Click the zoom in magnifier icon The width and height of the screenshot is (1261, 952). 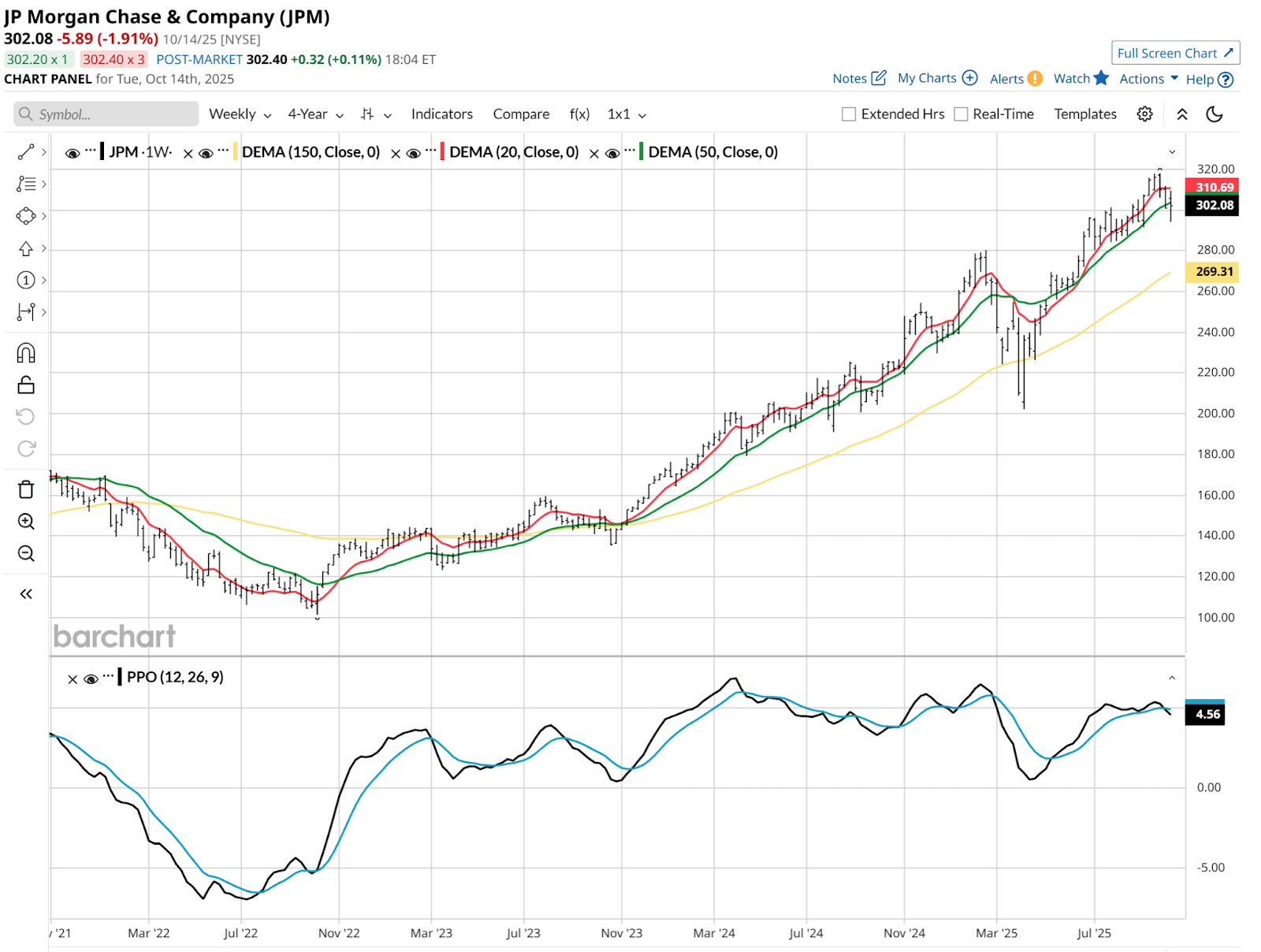[26, 522]
